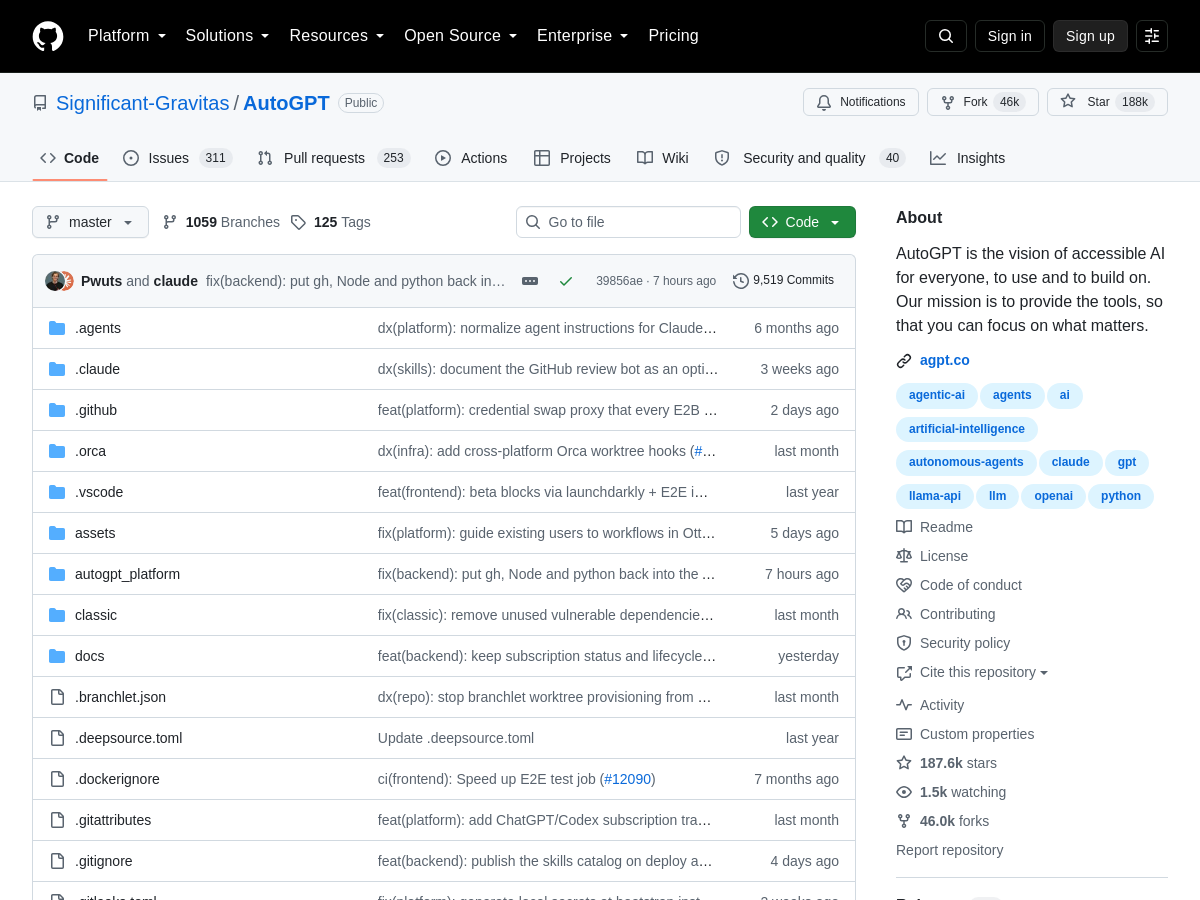Viewport: 1200px width, 900px height.
Task: Click the autonomous-agents topic tag
Action: pos(966,462)
